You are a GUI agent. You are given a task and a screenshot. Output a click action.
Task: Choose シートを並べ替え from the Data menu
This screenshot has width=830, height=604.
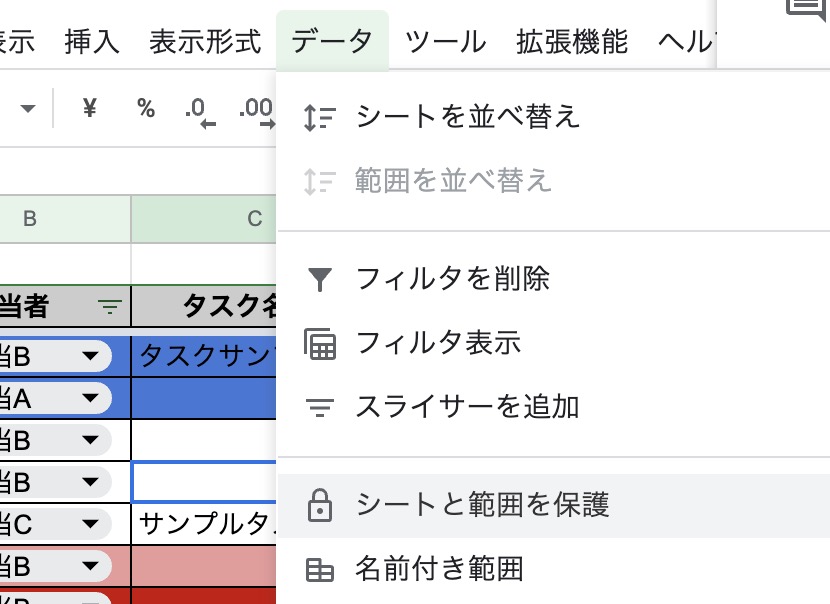click(x=468, y=117)
